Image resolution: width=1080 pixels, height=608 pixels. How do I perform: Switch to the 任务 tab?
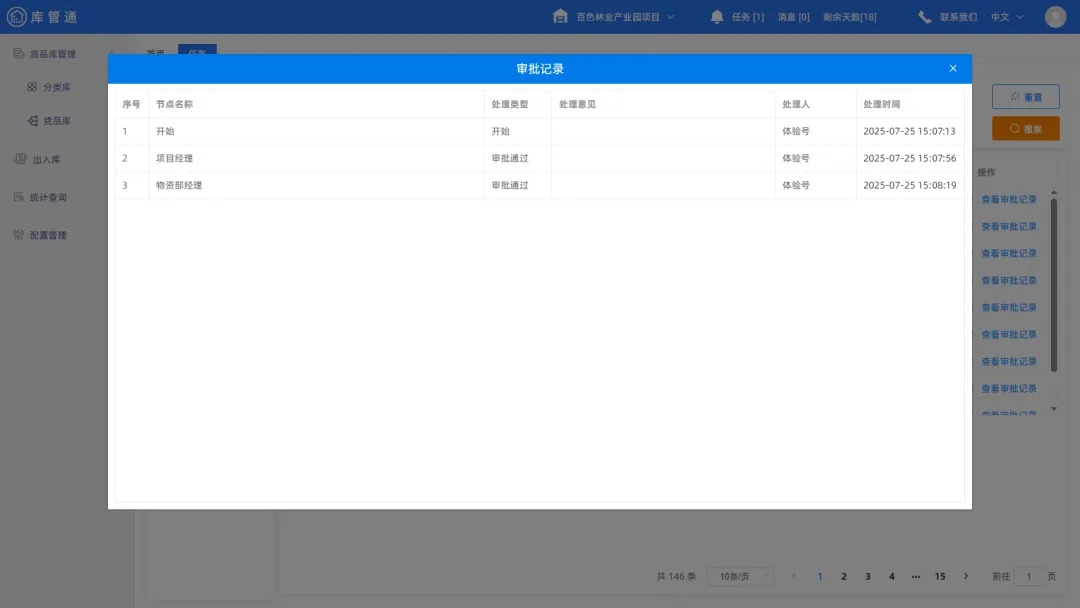[x=197, y=52]
